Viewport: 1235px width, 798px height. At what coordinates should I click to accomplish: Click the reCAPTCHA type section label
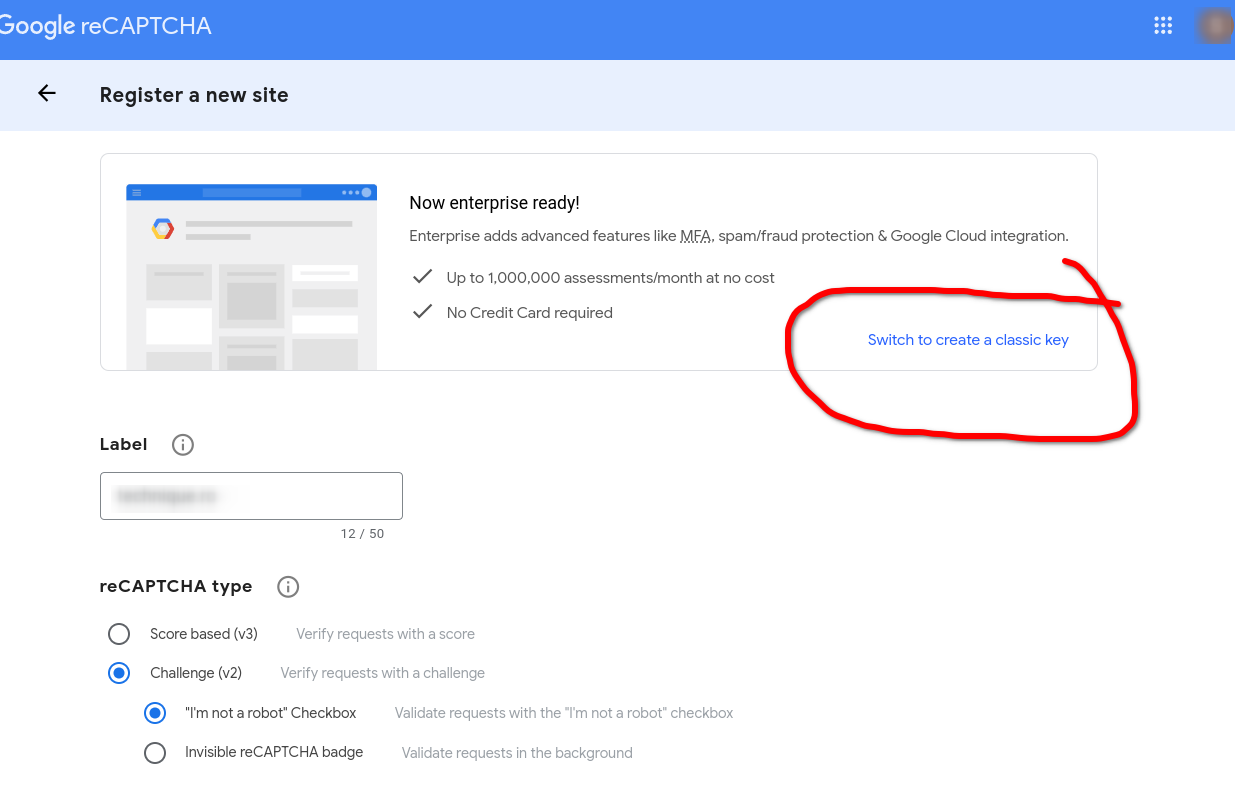click(x=176, y=587)
